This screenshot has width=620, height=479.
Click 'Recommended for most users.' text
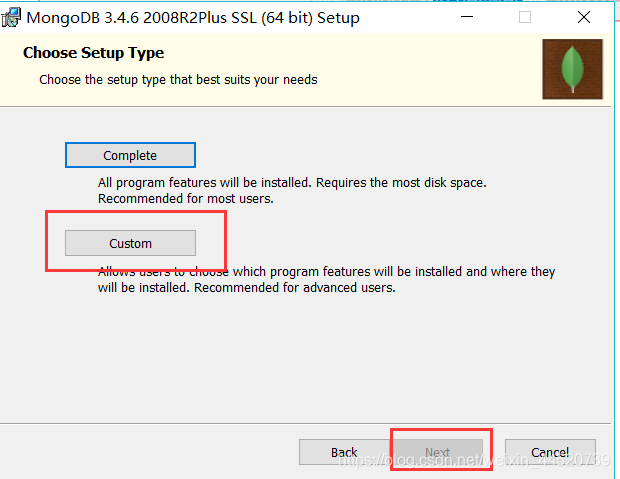point(185,199)
